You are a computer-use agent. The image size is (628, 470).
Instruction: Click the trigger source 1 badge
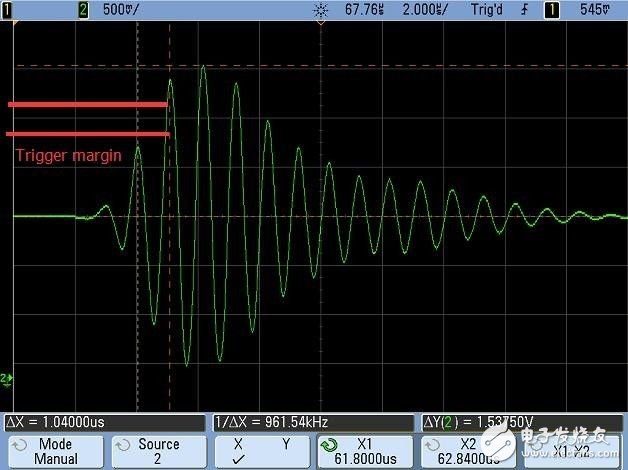551,9
